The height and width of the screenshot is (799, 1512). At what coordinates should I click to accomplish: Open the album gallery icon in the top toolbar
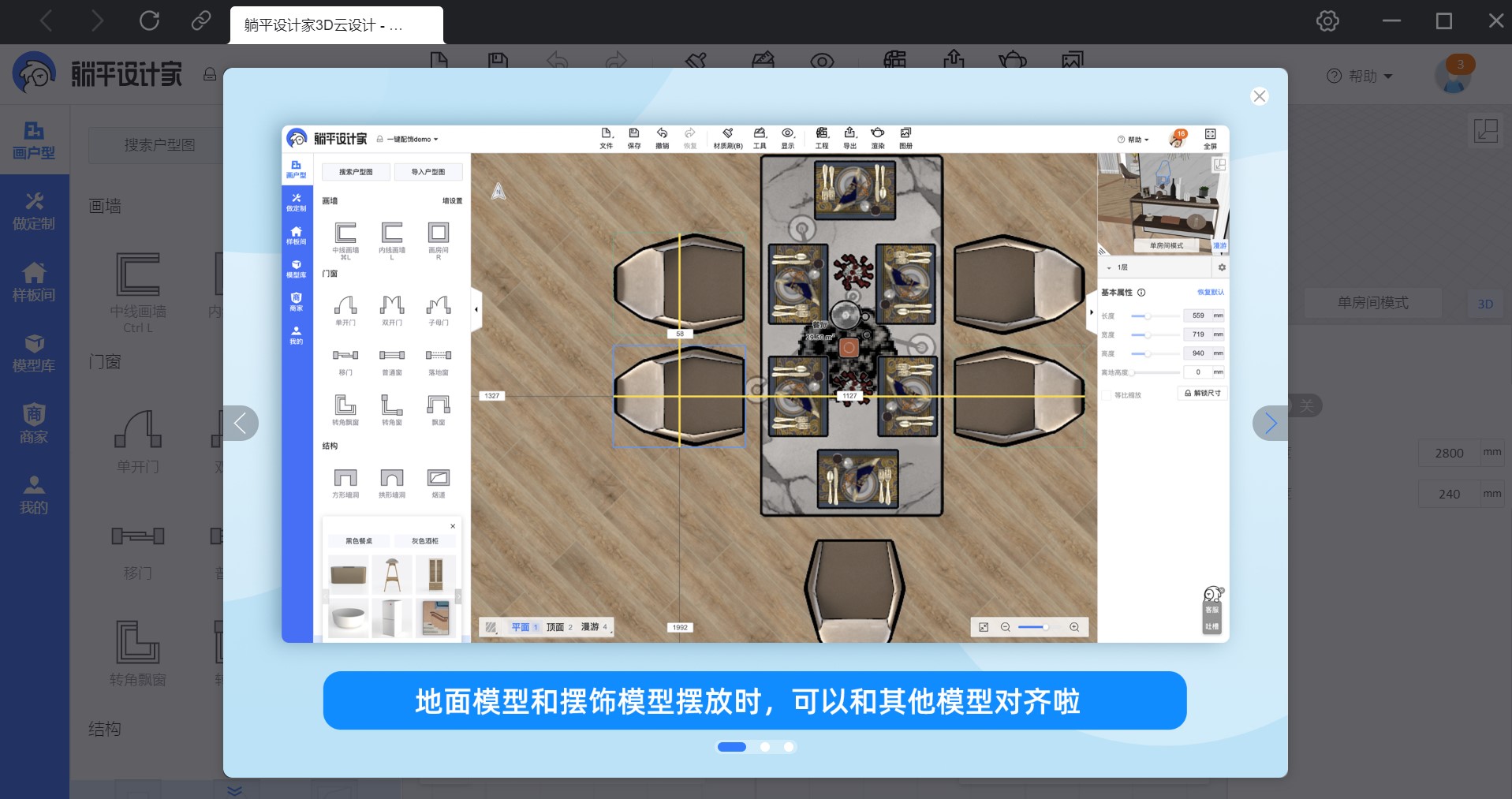pos(1073,60)
